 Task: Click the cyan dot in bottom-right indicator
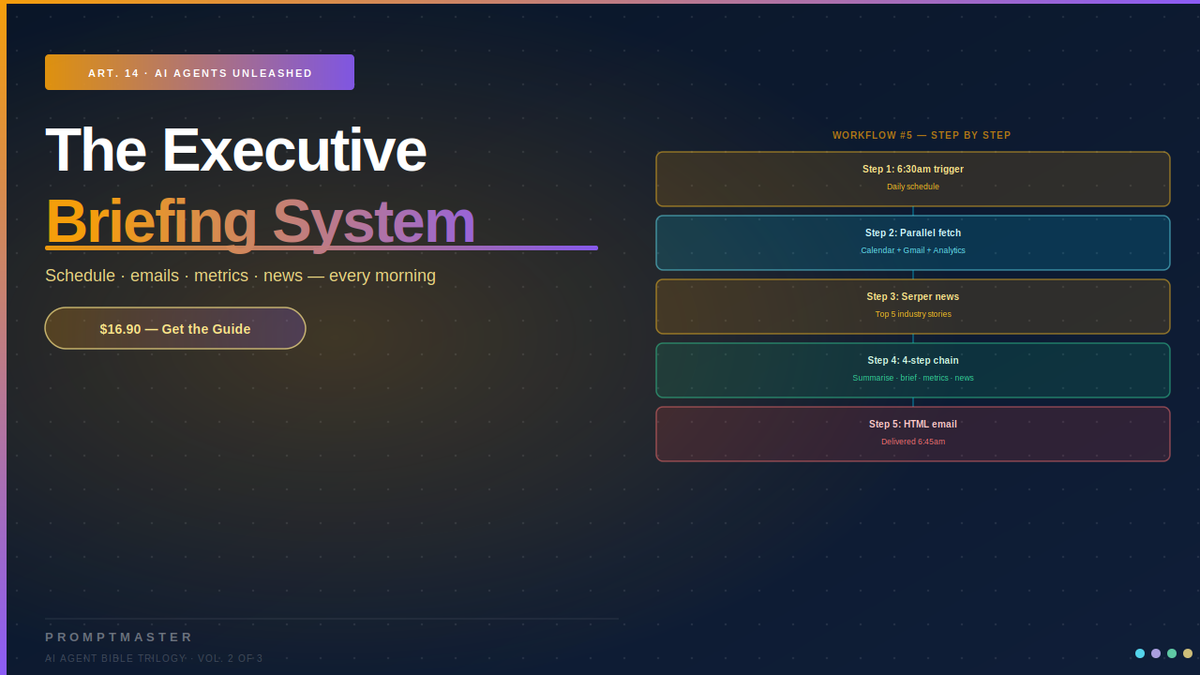1140,653
